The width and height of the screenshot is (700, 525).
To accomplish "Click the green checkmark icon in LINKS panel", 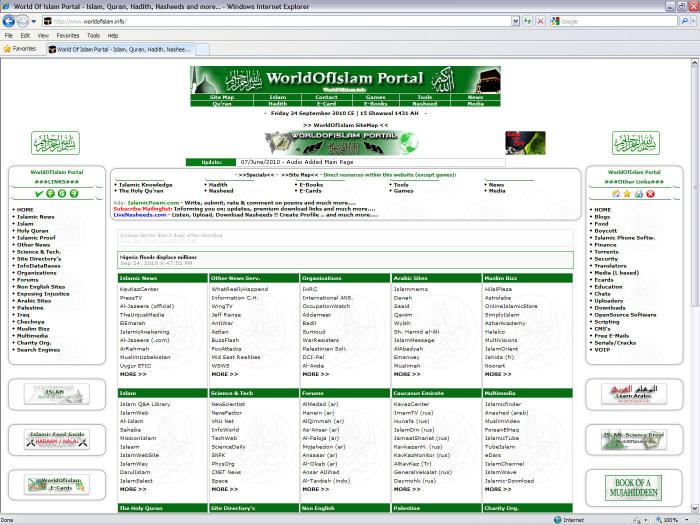I will [39, 194].
